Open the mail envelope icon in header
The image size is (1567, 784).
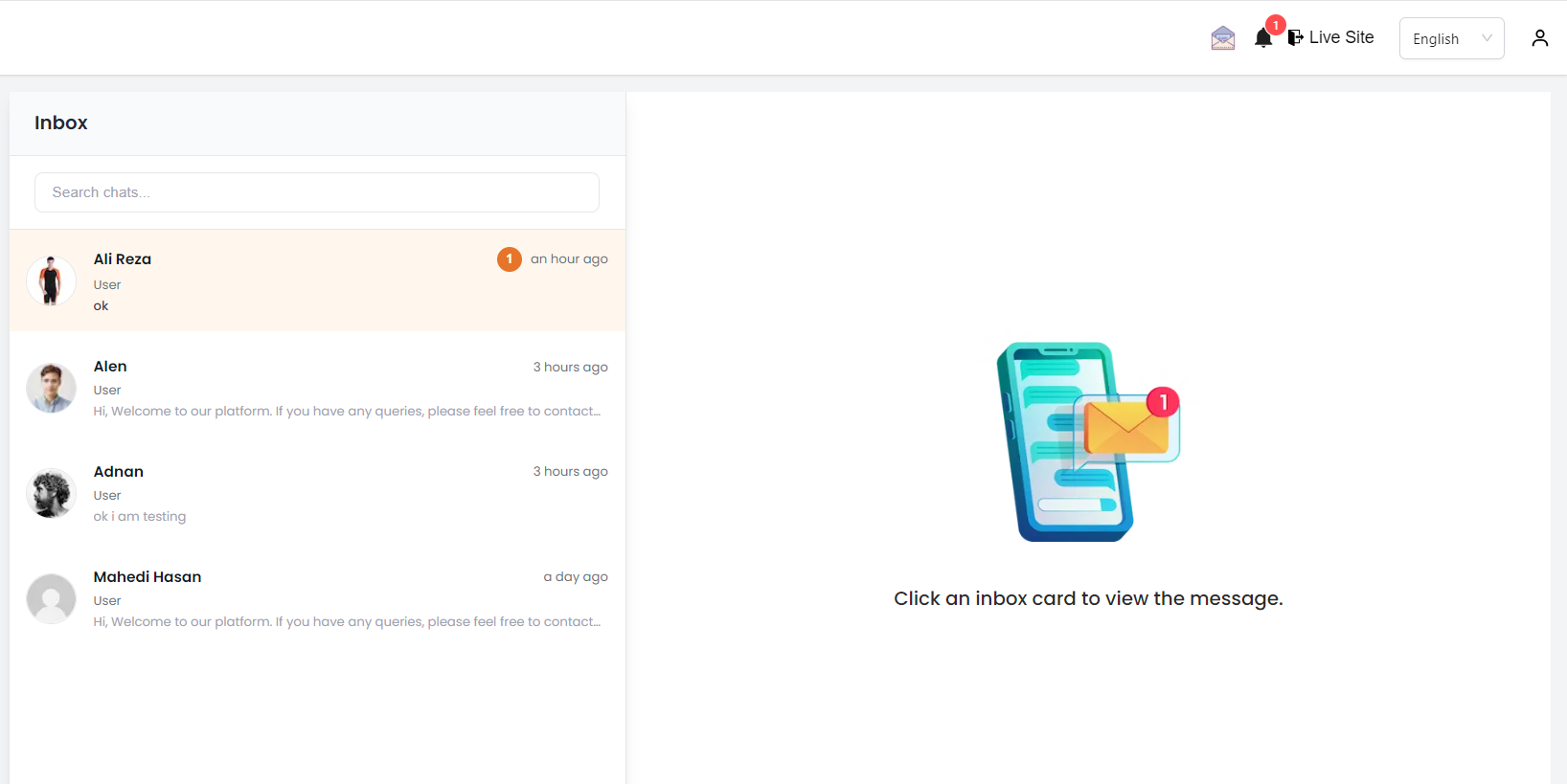pyautogui.click(x=1222, y=38)
